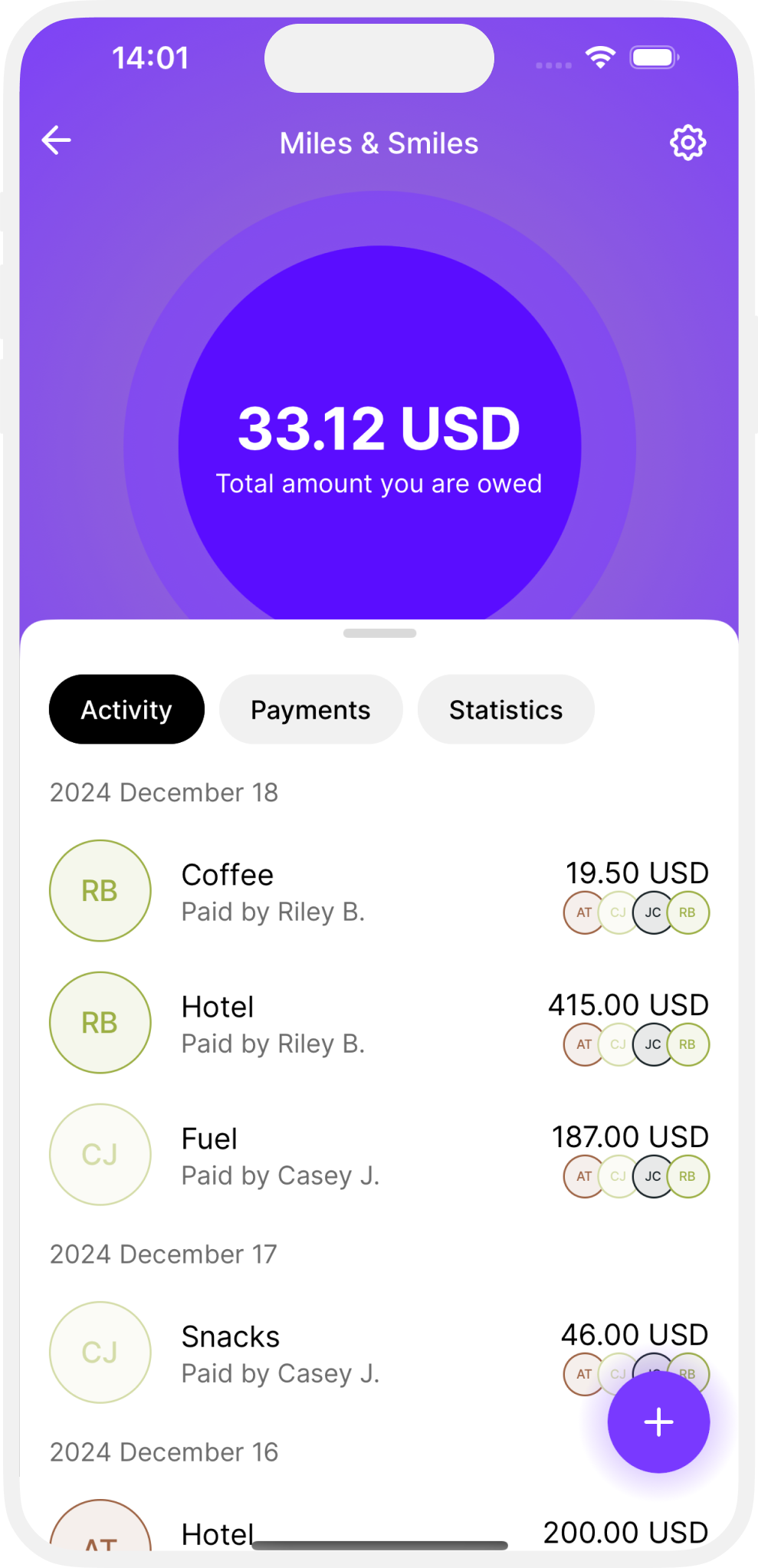Select the Activity tab
This screenshot has height=1568, width=758.
click(126, 709)
